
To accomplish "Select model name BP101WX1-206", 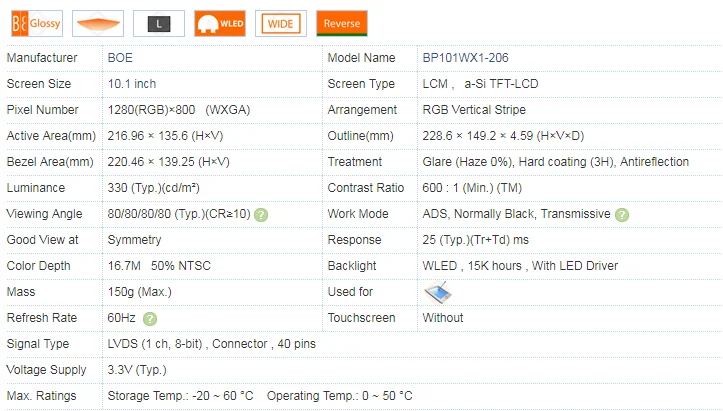I will [465, 58].
